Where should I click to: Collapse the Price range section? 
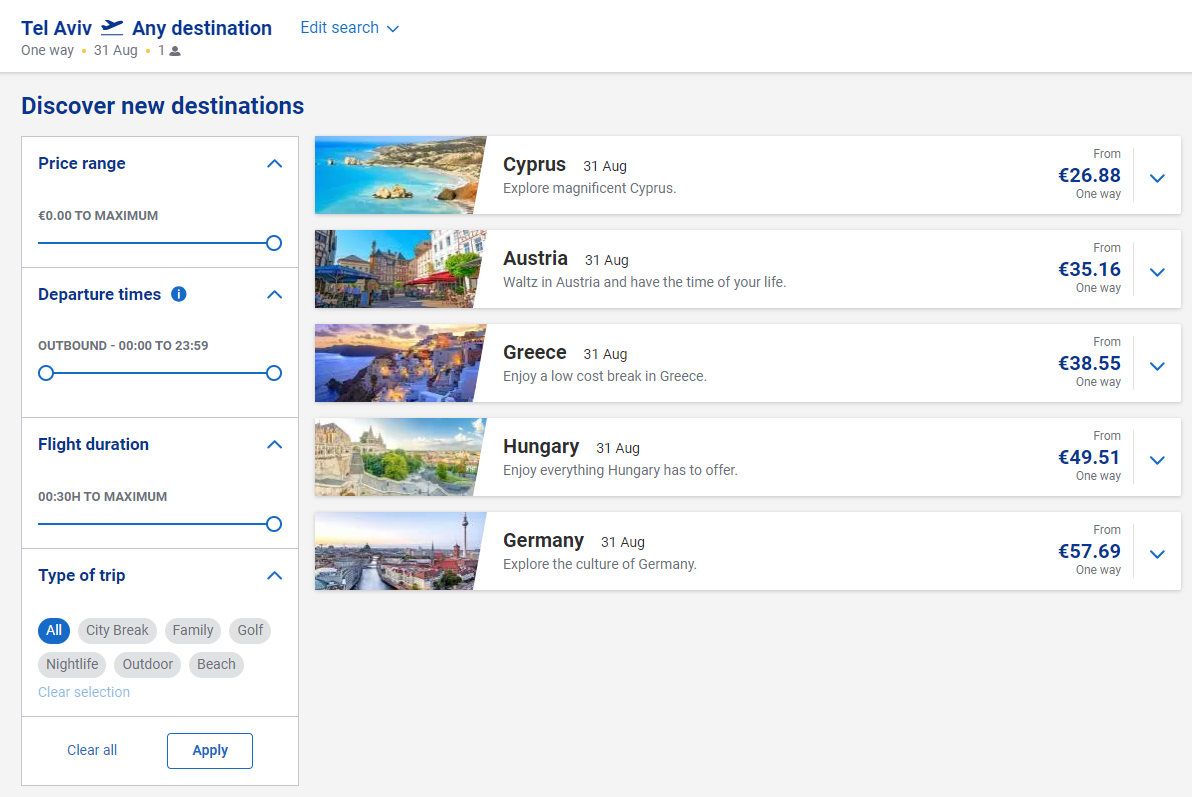[x=275, y=164]
